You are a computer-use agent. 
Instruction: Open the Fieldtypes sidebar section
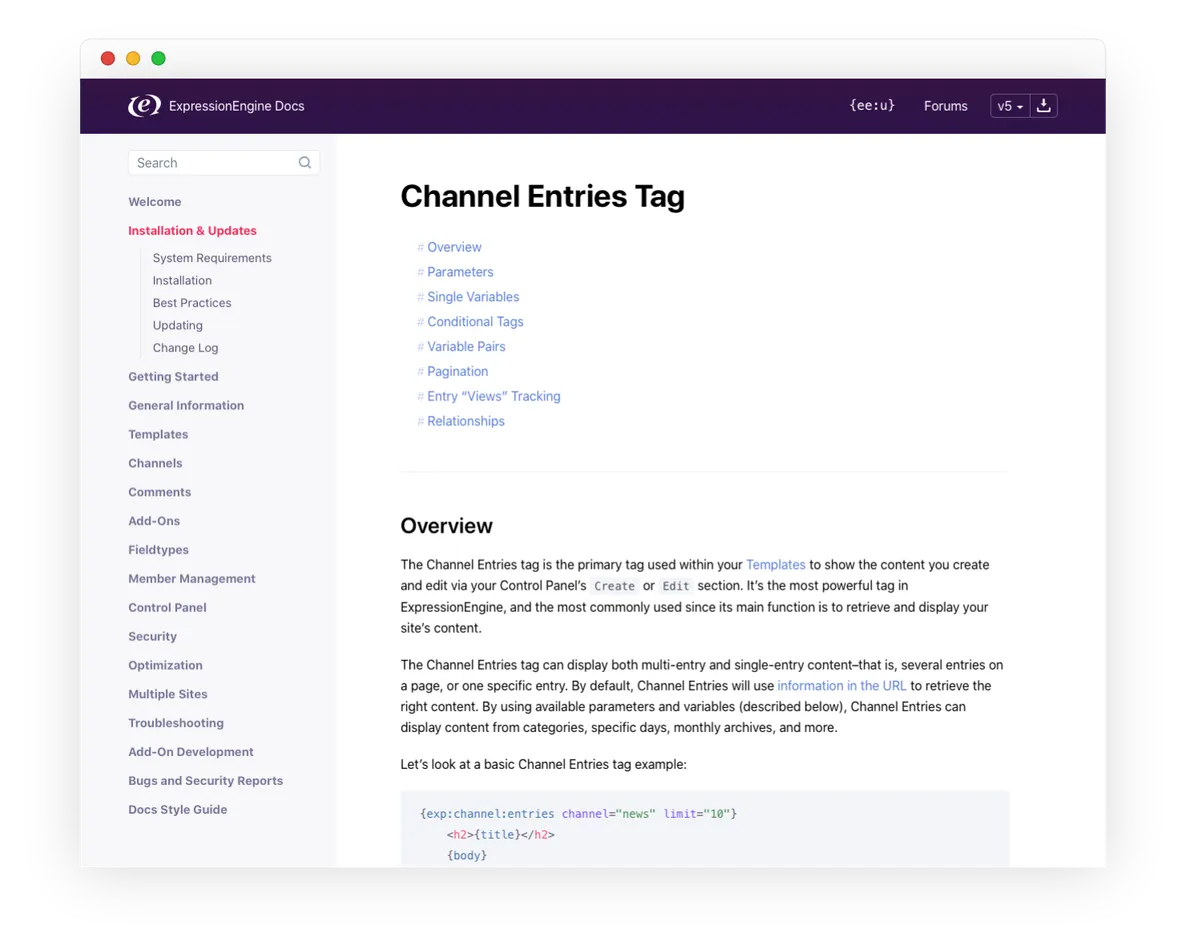tap(158, 550)
